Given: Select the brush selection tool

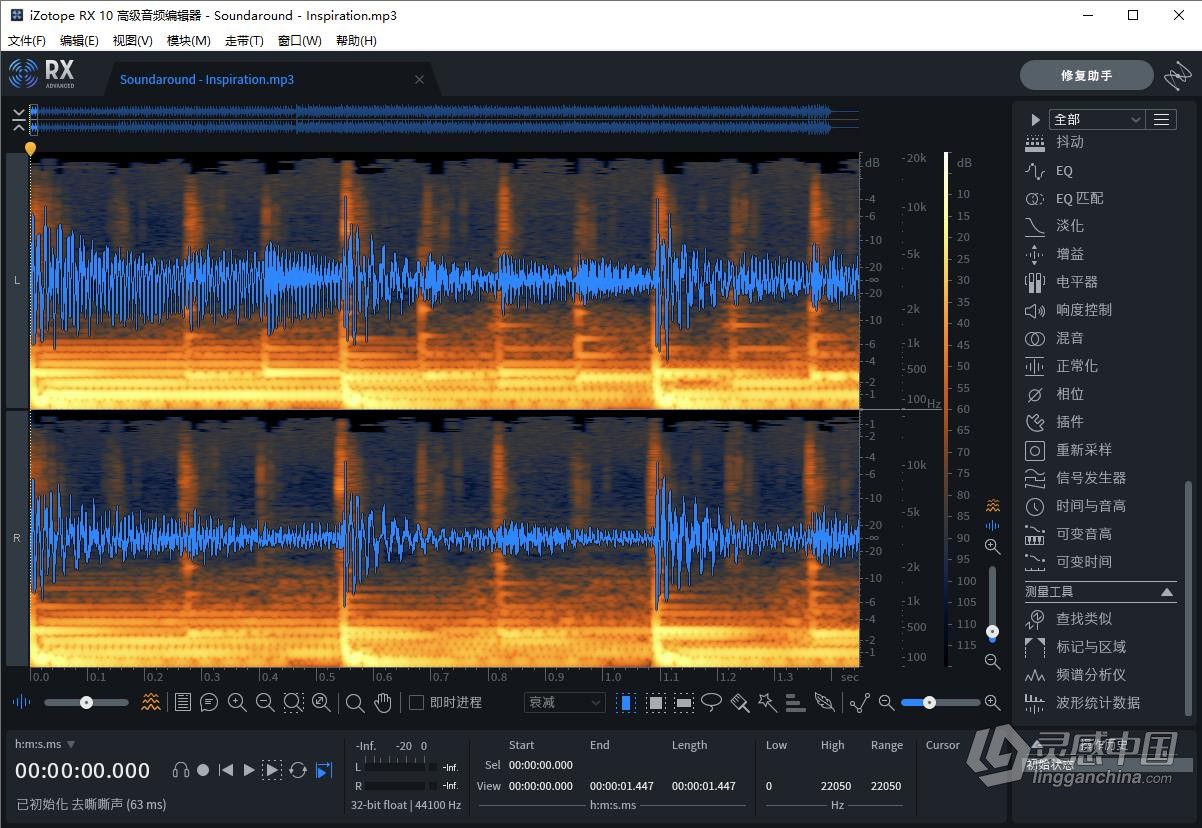Looking at the screenshot, I should coord(740,702).
